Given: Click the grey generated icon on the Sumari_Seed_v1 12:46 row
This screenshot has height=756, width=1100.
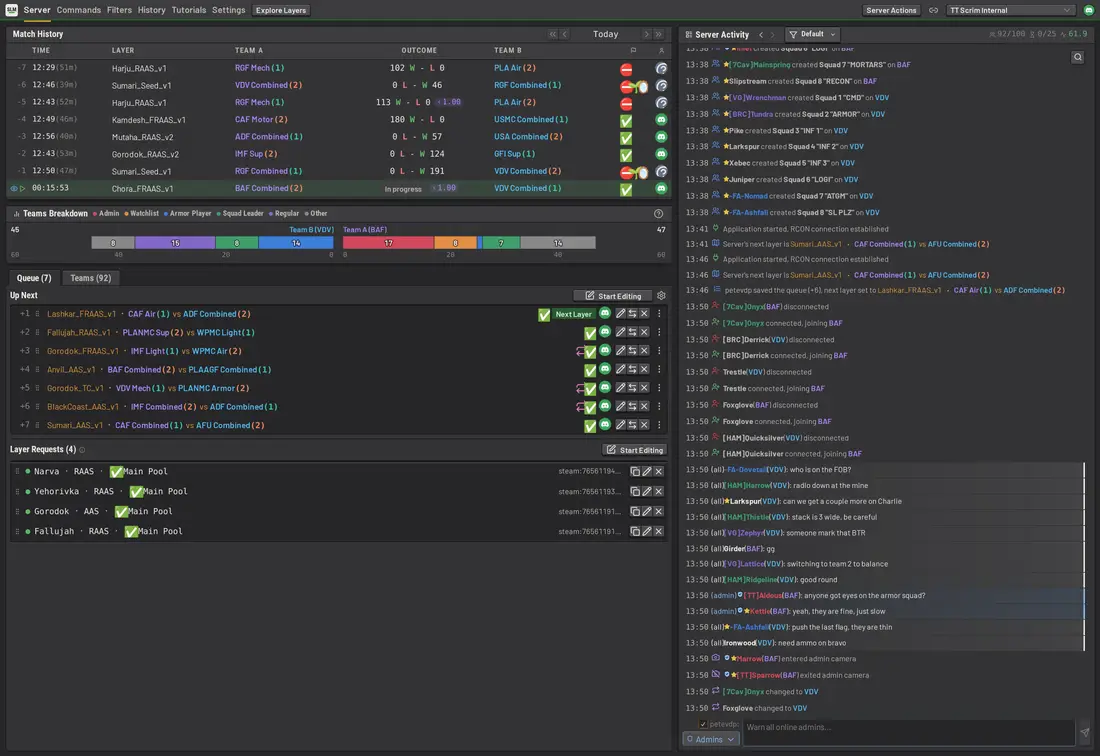Looking at the screenshot, I should click(x=661, y=86).
